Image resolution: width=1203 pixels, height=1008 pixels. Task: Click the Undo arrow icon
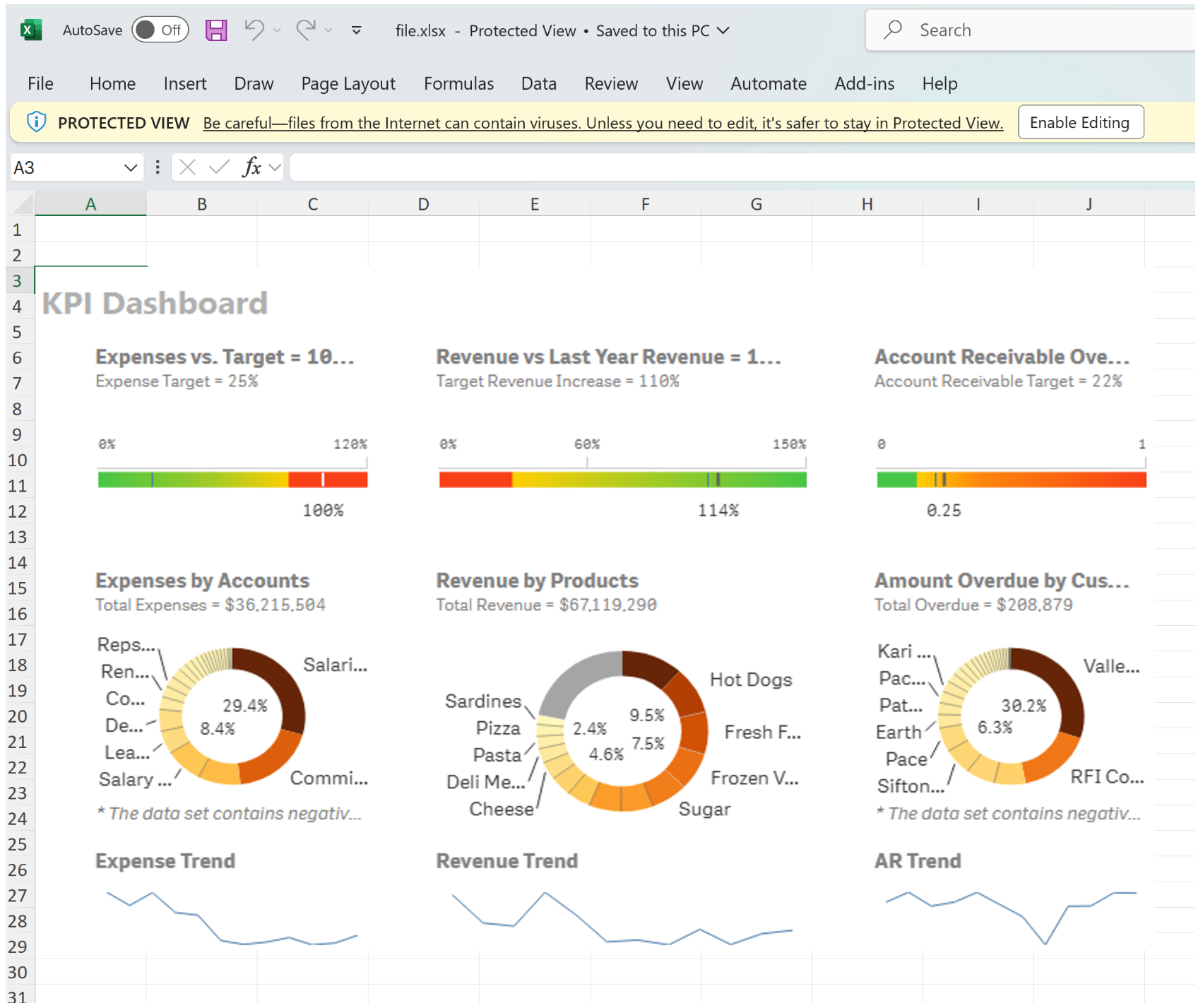254,30
